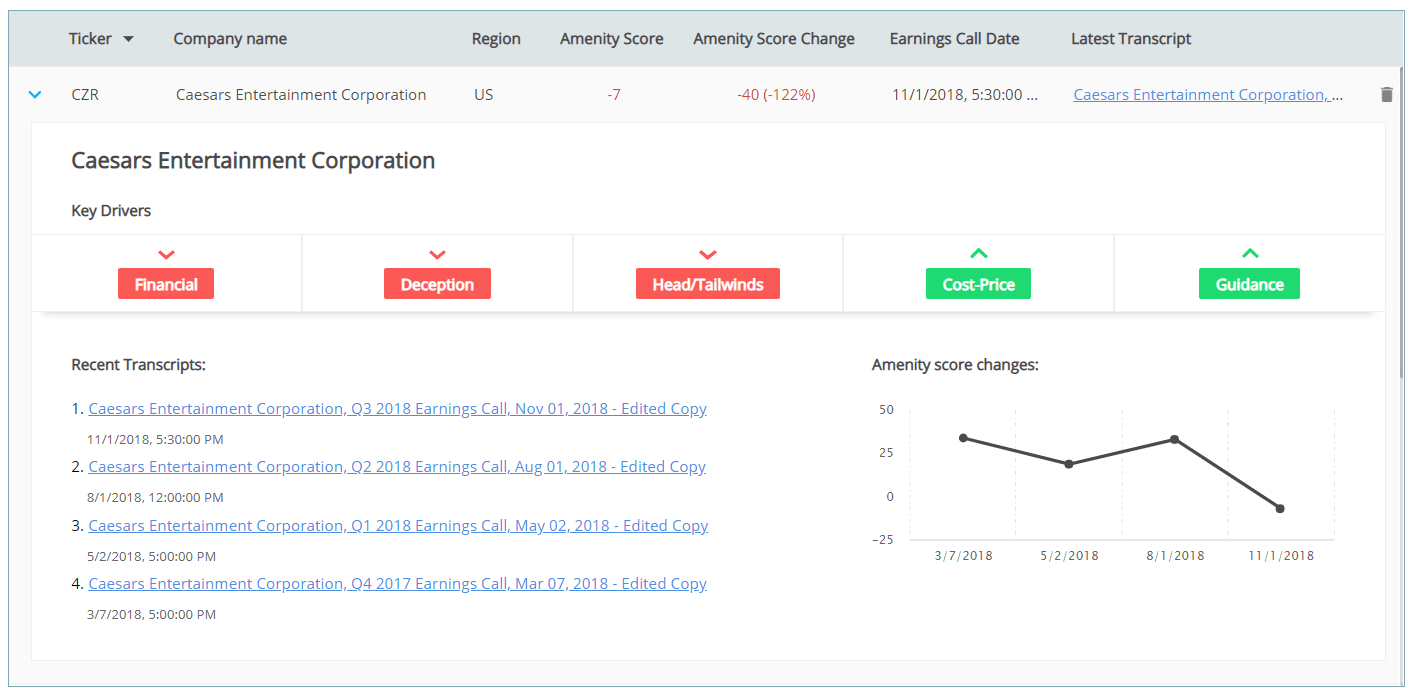Click the Earnings Call Date column header
The height and width of the screenshot is (688, 1416).
955,39
